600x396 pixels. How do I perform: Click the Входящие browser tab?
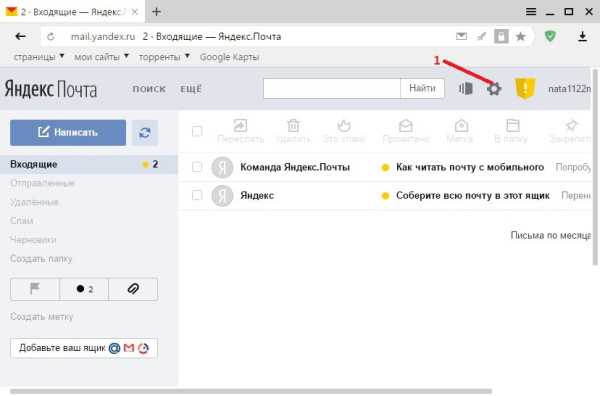[72, 12]
